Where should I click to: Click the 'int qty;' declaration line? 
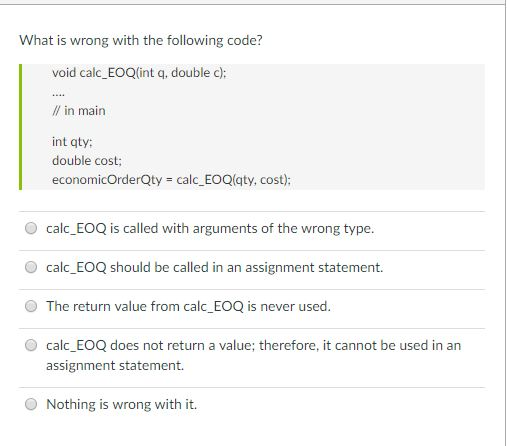72,142
